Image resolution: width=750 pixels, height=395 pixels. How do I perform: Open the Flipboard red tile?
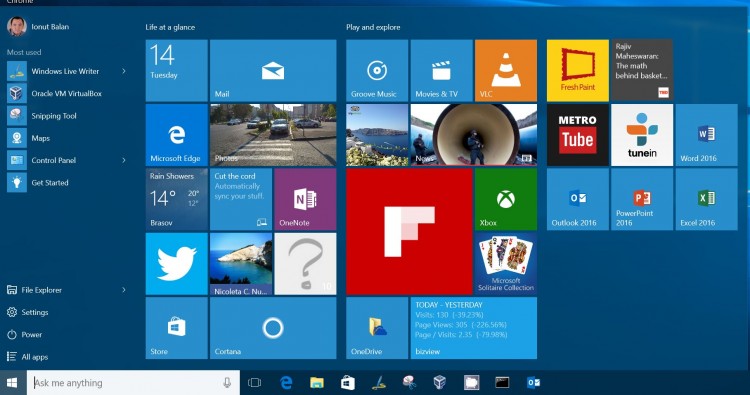pos(409,231)
